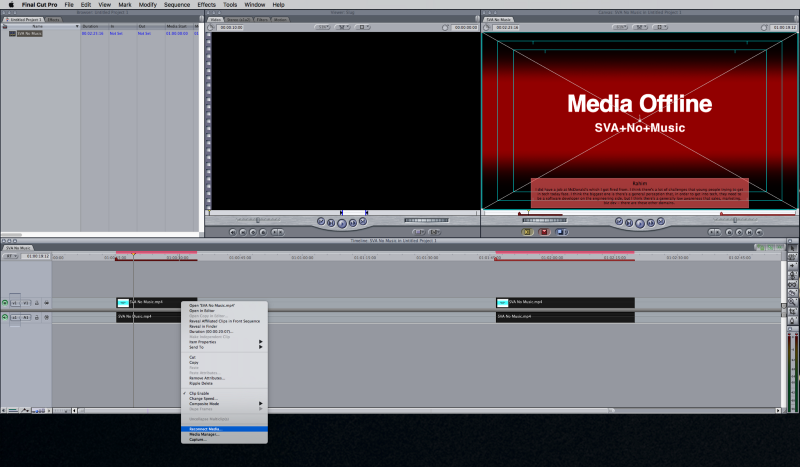Open the Effects menu in menu bar
This screenshot has height=467, width=800.
pos(207,5)
